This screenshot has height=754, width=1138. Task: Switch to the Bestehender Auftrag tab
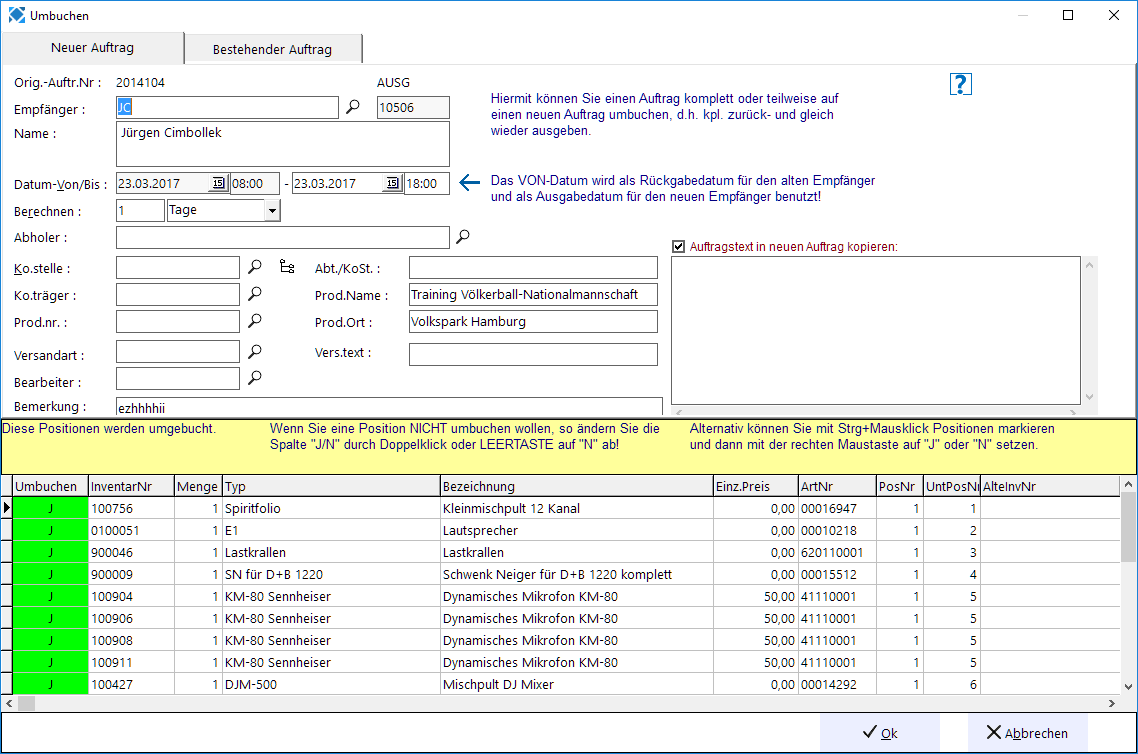[x=272, y=49]
